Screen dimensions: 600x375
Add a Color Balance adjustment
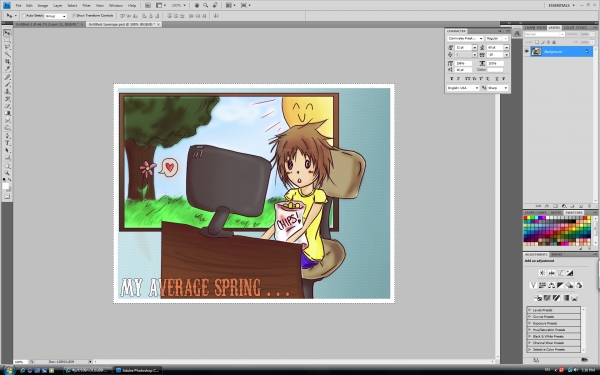point(551,285)
